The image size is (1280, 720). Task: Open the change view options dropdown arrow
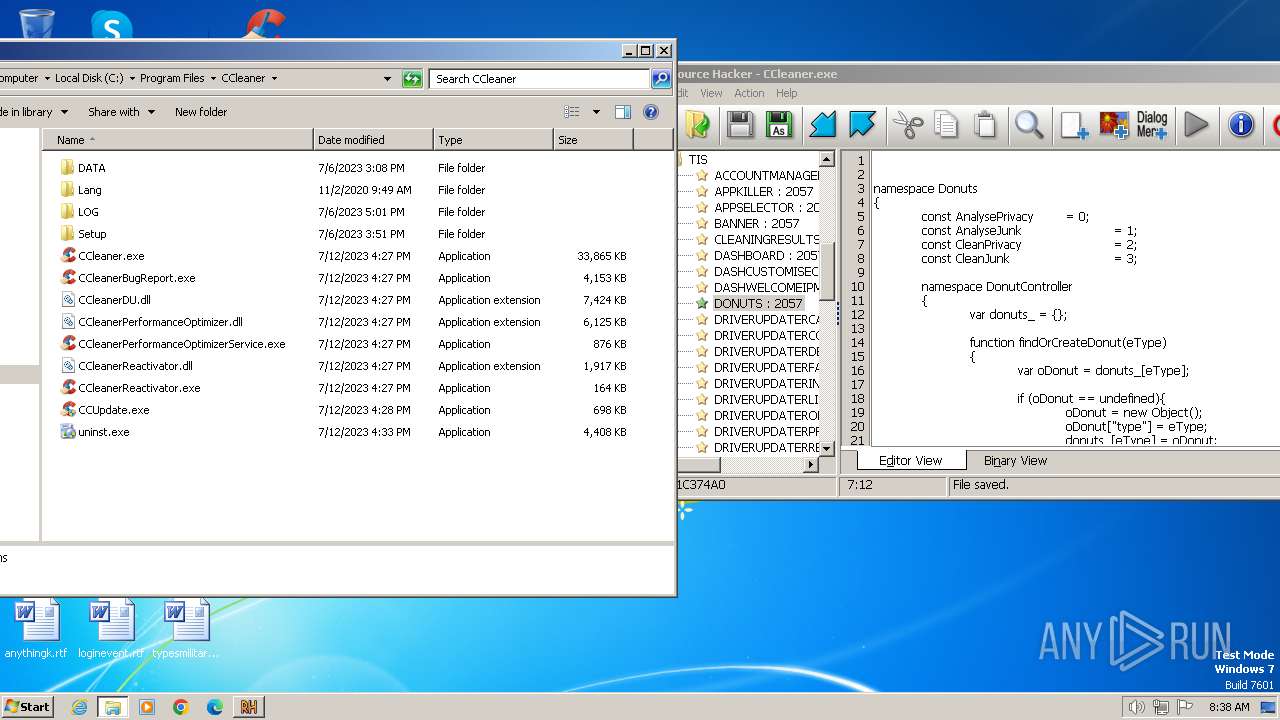597,112
